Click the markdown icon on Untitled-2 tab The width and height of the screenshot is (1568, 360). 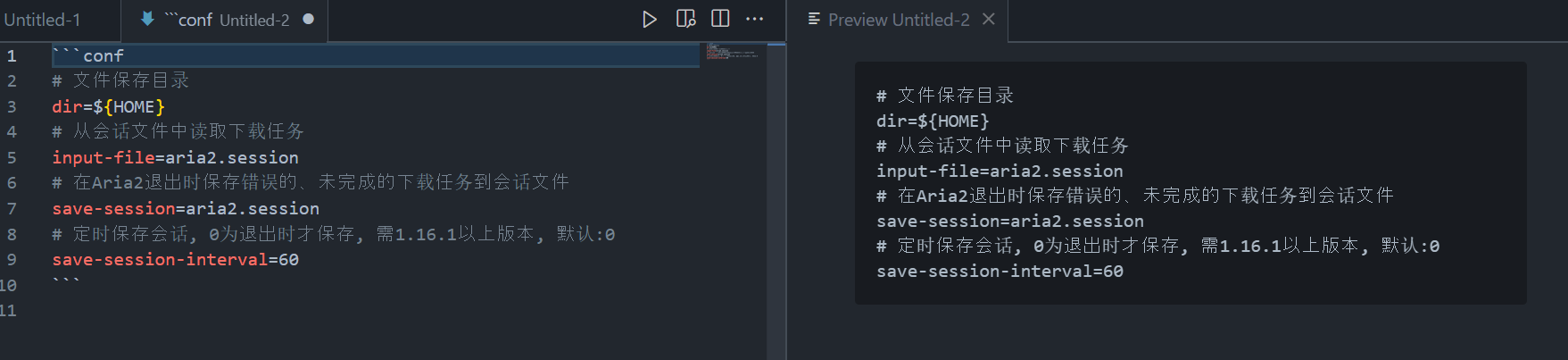147,19
